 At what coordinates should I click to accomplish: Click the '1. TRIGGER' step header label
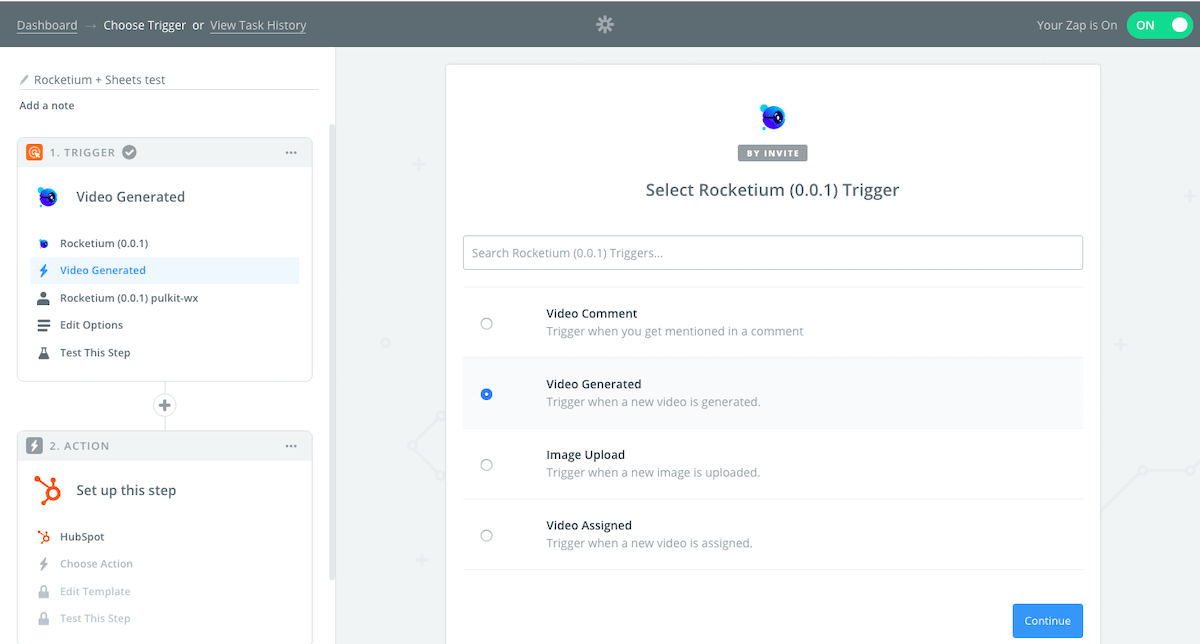(82, 153)
